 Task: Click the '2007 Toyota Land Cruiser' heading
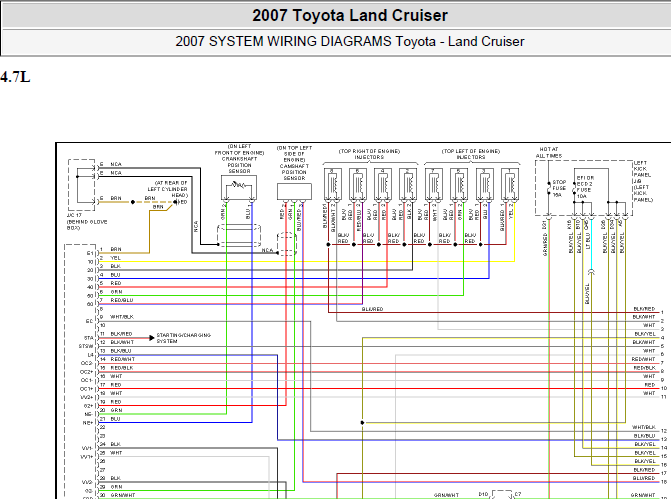pyautogui.click(x=350, y=15)
